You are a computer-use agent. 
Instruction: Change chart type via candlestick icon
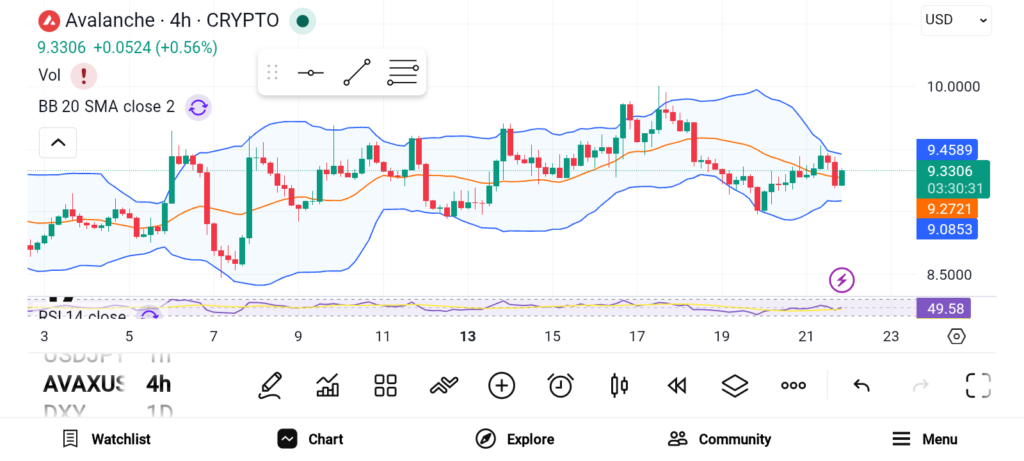[618, 385]
